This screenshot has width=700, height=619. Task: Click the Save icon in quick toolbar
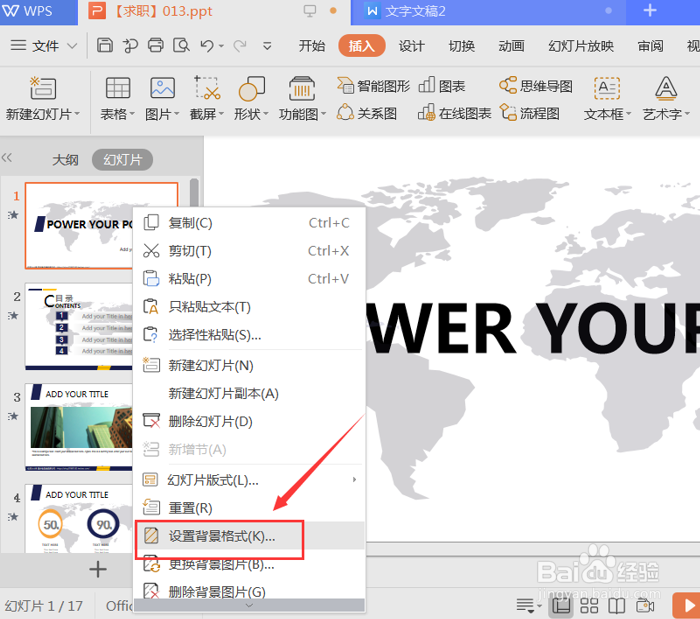105,46
